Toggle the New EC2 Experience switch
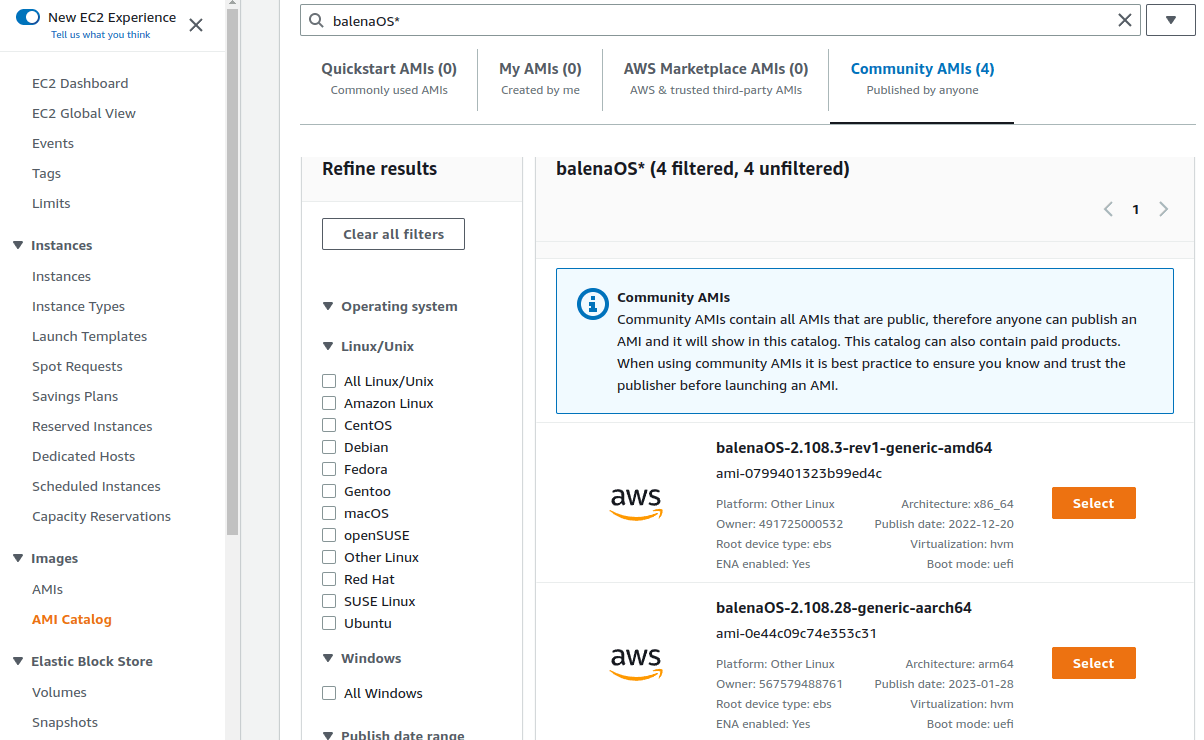Viewport: 1204px width, 740px height. pyautogui.click(x=28, y=17)
